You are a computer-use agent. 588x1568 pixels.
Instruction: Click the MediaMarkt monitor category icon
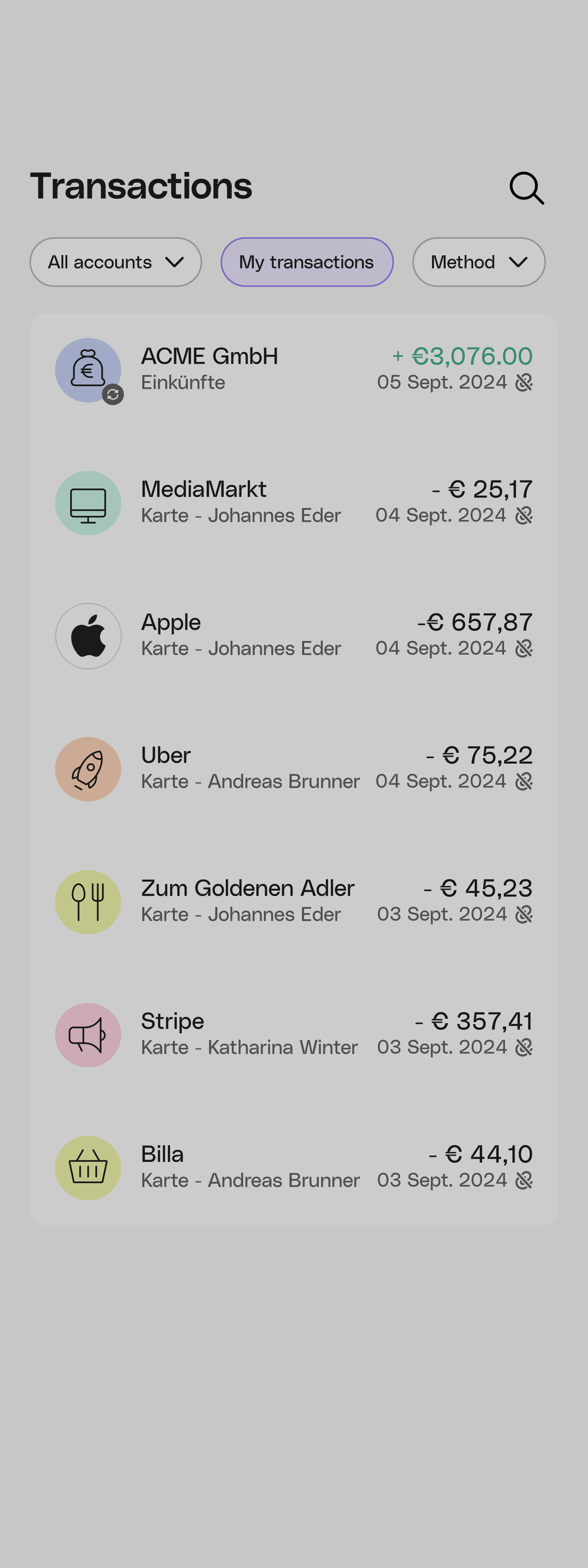tap(88, 503)
